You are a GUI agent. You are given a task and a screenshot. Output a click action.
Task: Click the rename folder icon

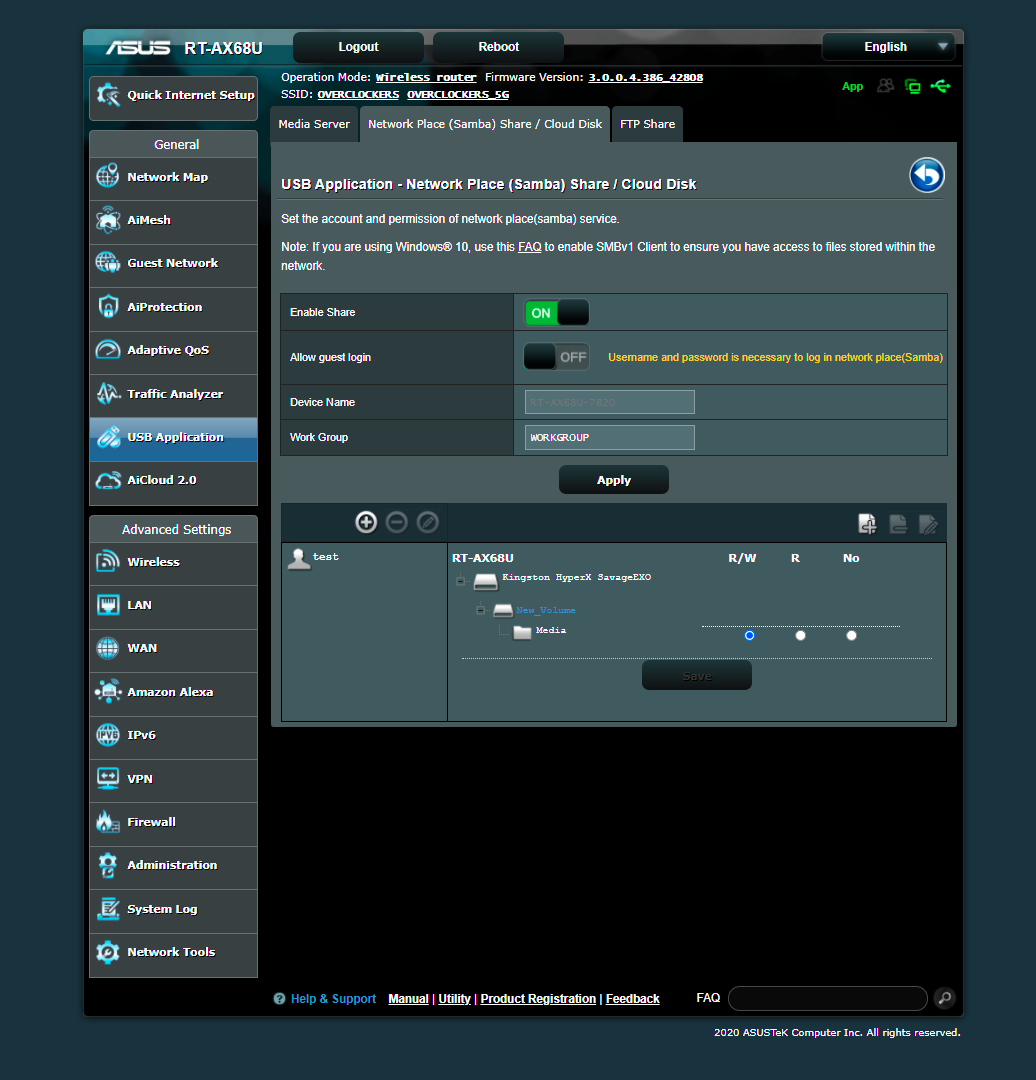point(928,524)
